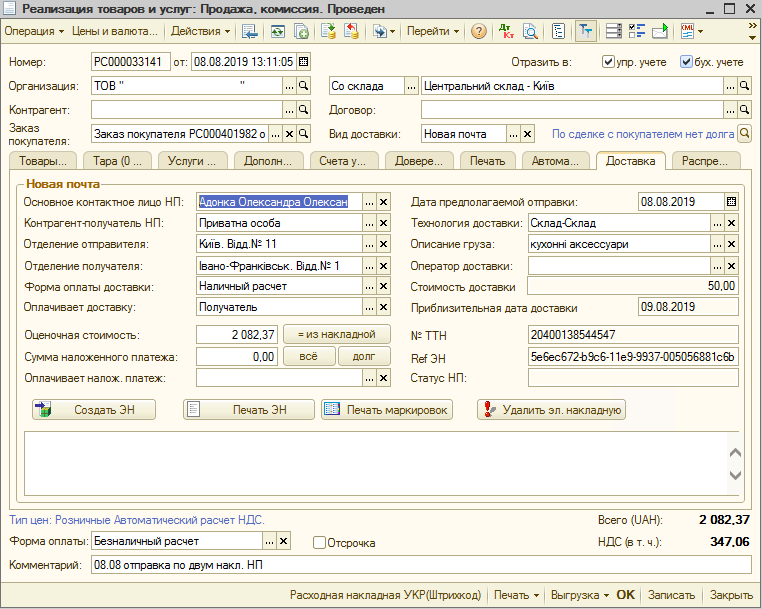
Task: Enable the Отсрочка checkbox
Action: tap(319, 543)
